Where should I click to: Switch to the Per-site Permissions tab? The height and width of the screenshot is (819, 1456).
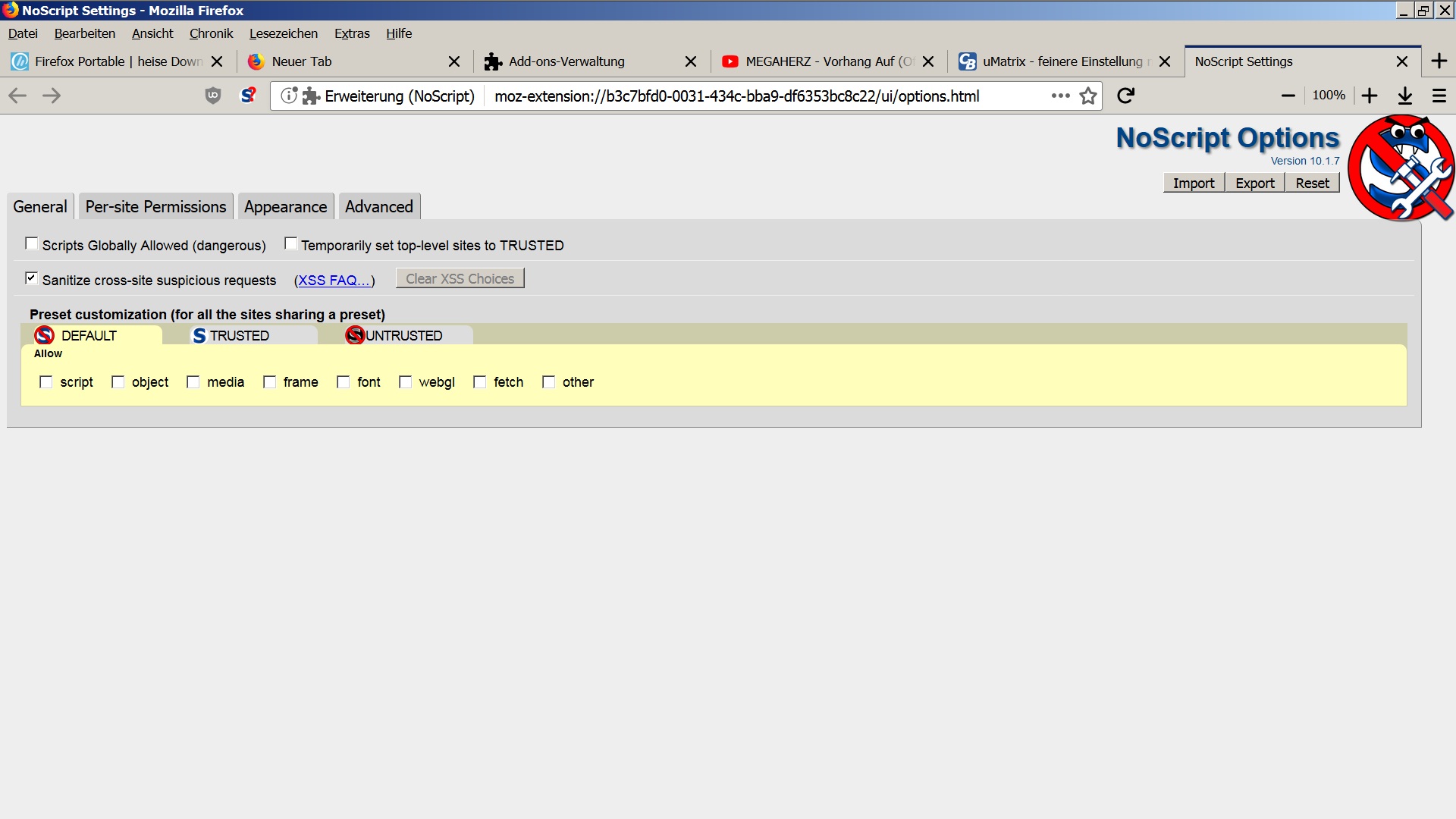[x=155, y=206]
